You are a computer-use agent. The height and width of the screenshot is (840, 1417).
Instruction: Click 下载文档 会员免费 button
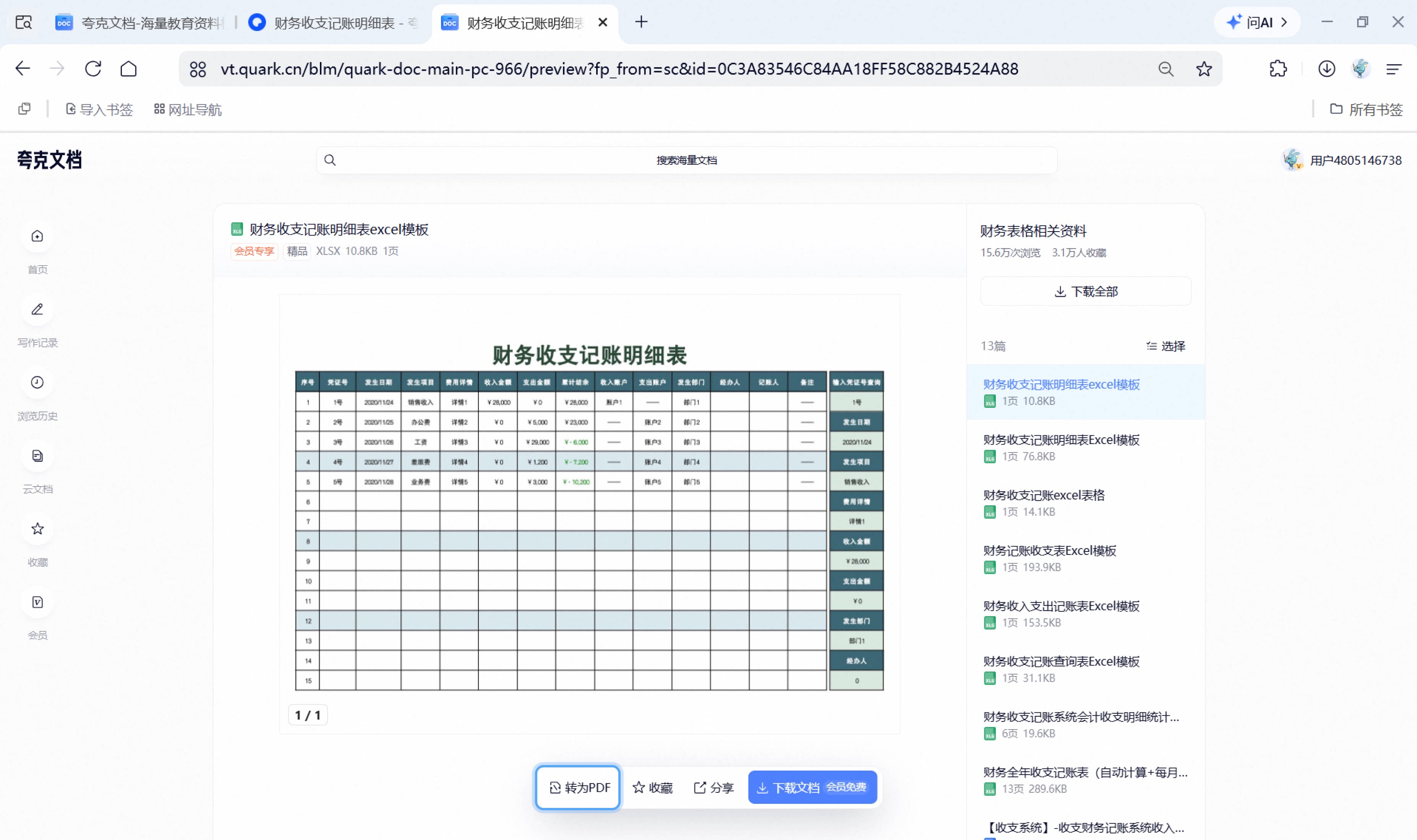[x=812, y=787]
